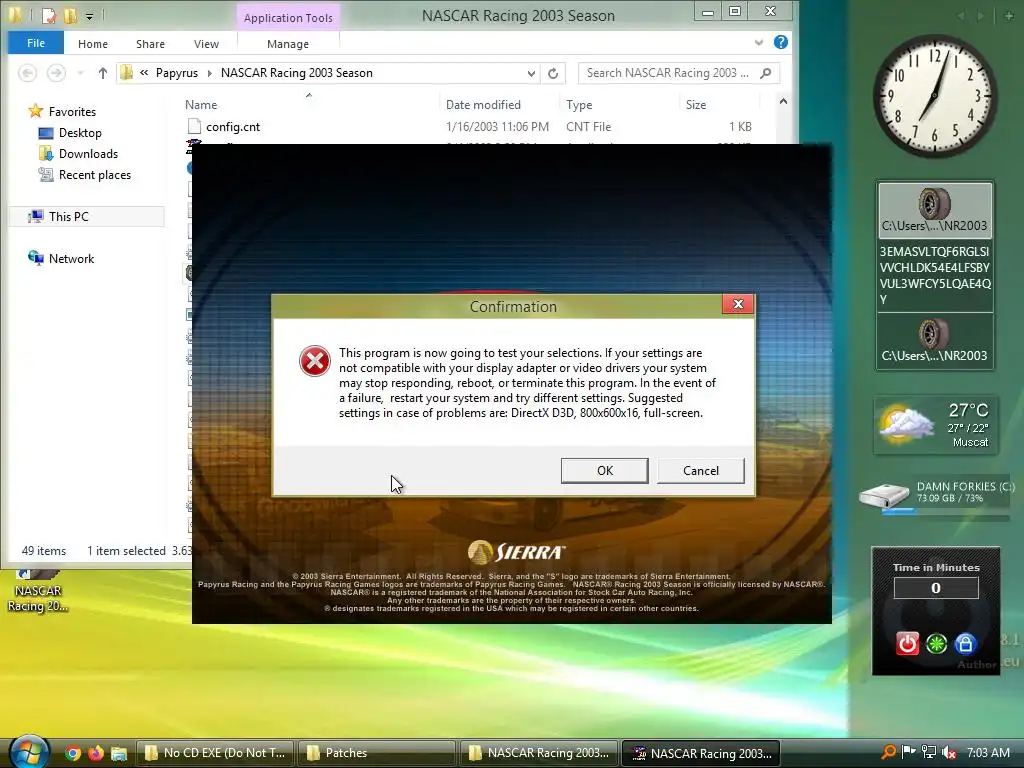Click the first NR2003 tire gadget shortcut
This screenshot has height=768, width=1024.
[935, 210]
